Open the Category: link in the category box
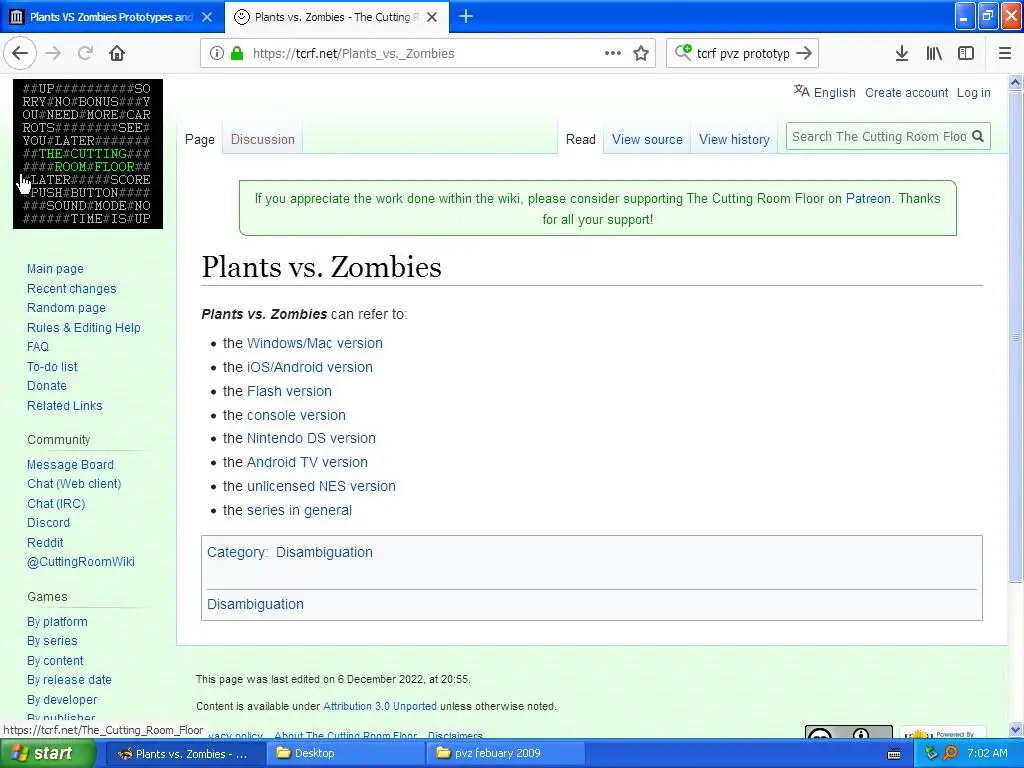 click(236, 552)
